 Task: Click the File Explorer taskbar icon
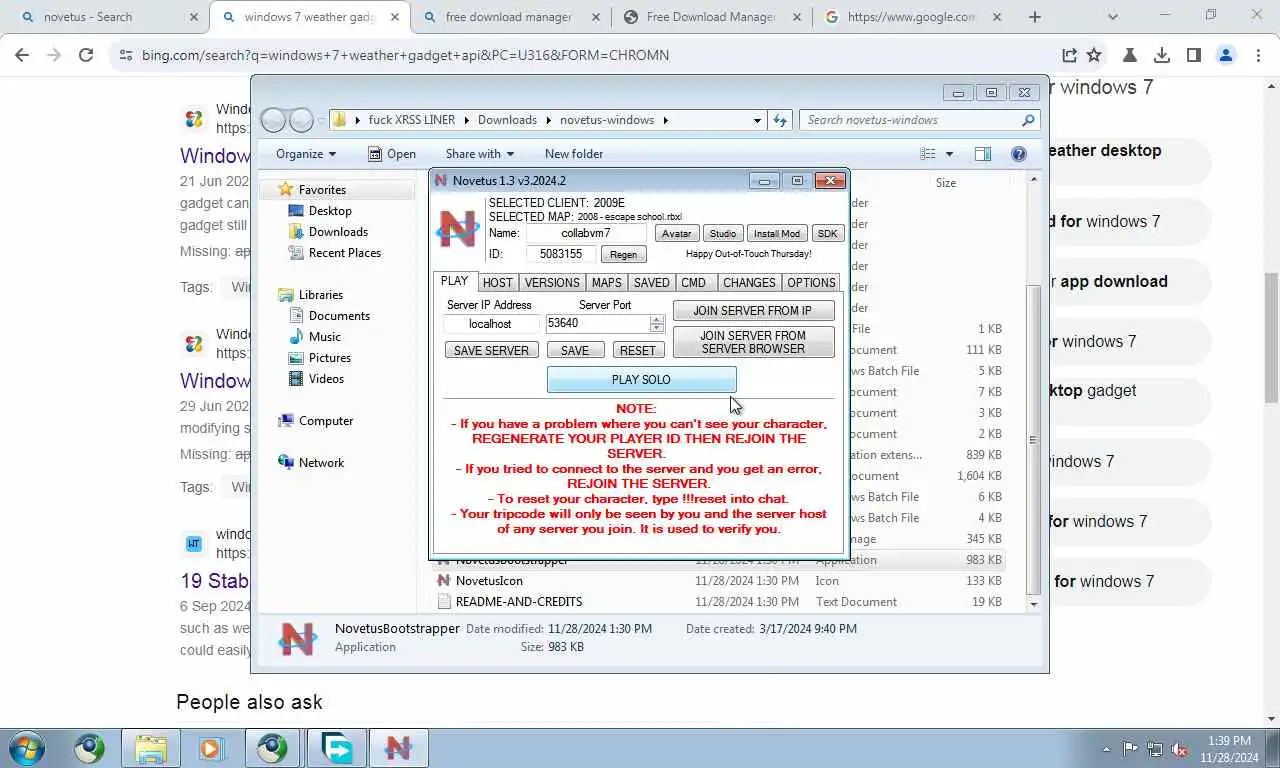pyautogui.click(x=151, y=748)
